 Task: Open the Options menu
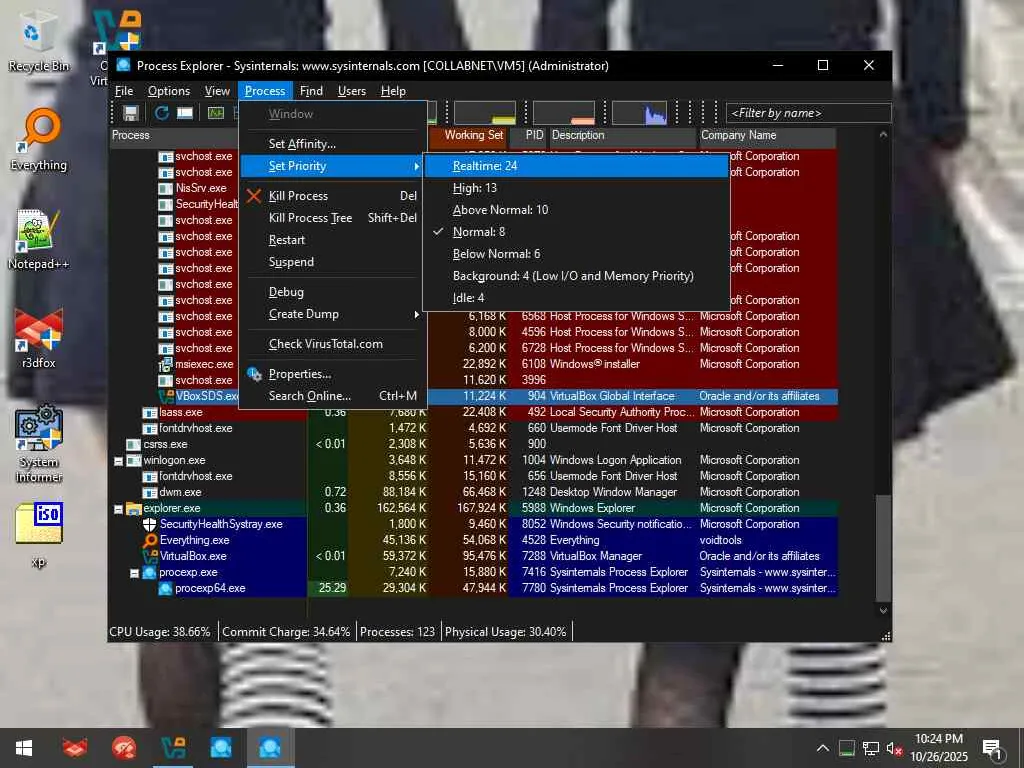coord(168,91)
